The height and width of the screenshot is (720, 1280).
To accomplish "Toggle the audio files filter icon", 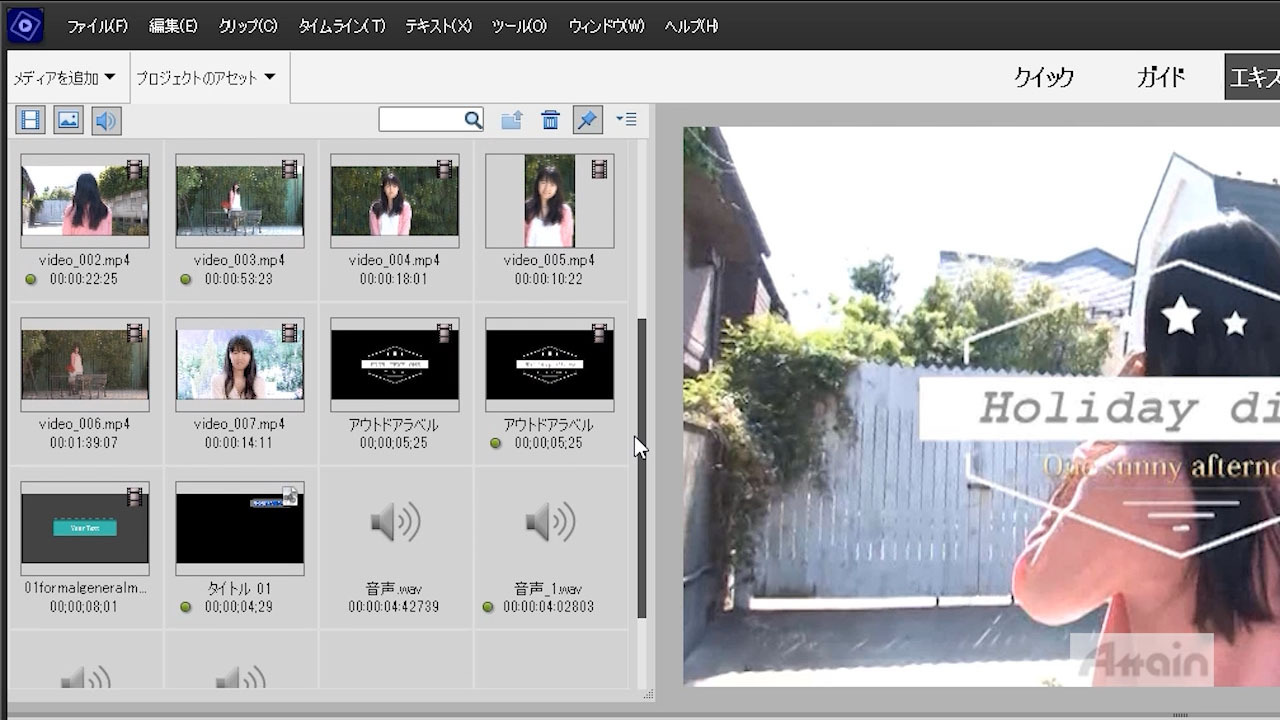I will [106, 121].
